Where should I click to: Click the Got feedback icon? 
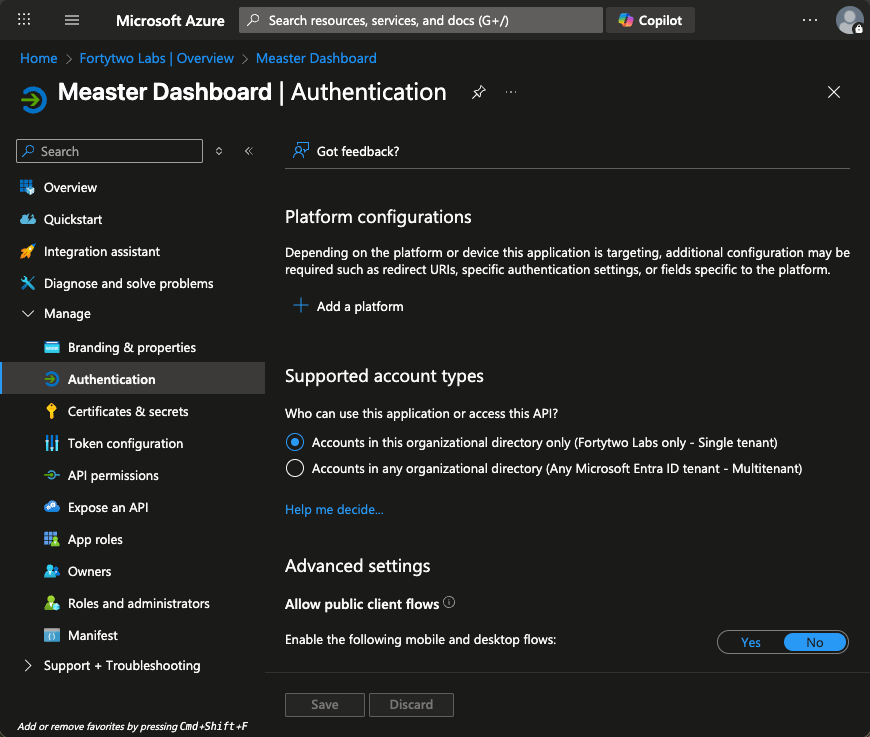[300, 151]
